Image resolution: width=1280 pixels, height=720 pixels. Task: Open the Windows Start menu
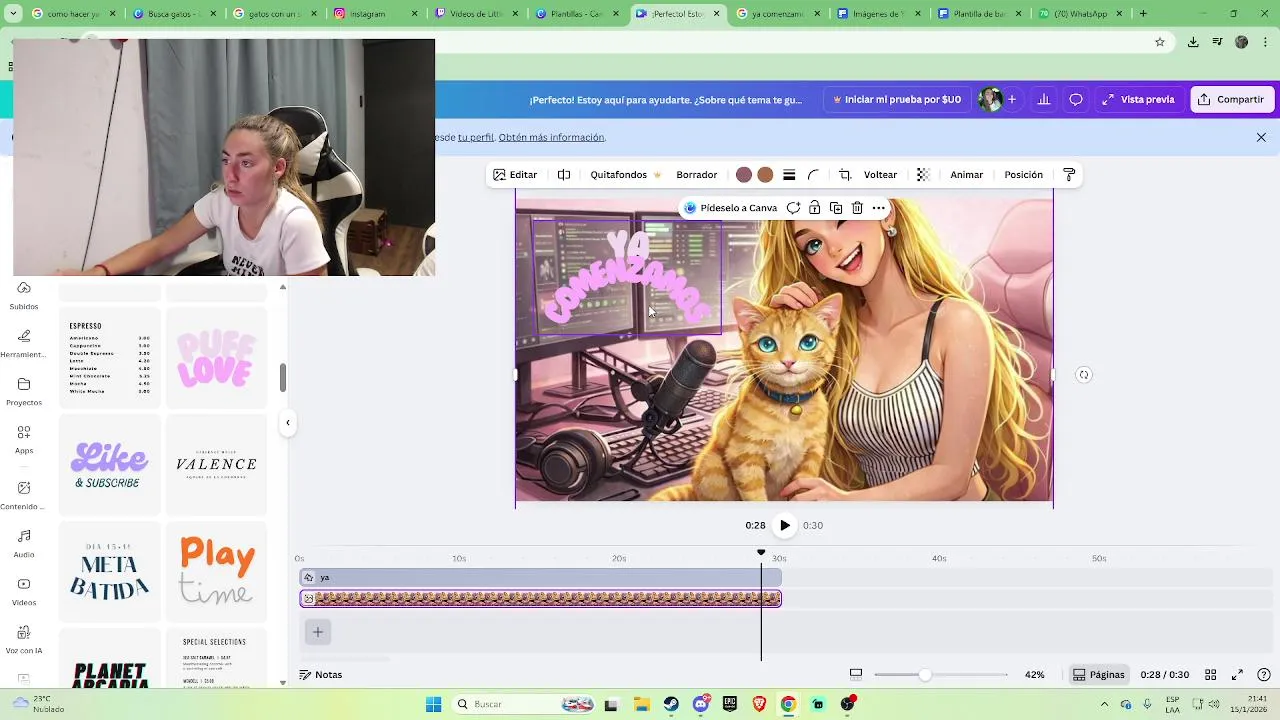433,704
